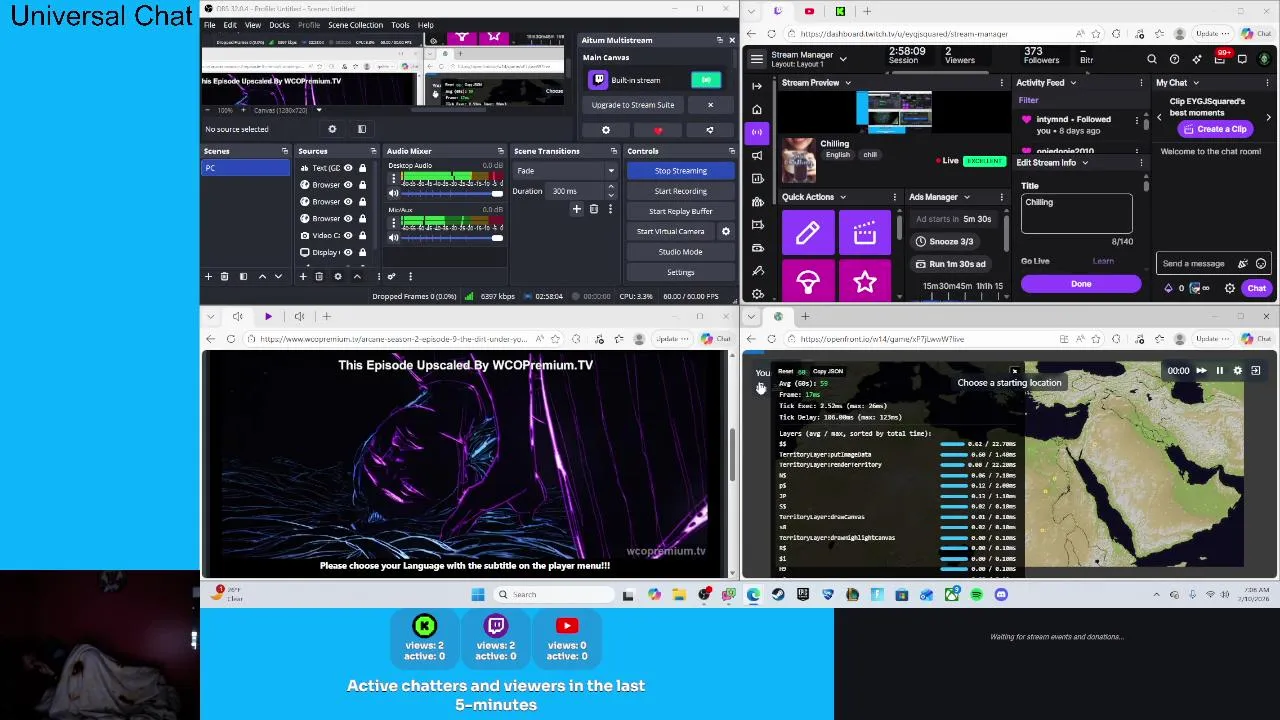Add a new scene with the OBS plus icon
Viewport: 1280px width, 720px height.
click(208, 276)
